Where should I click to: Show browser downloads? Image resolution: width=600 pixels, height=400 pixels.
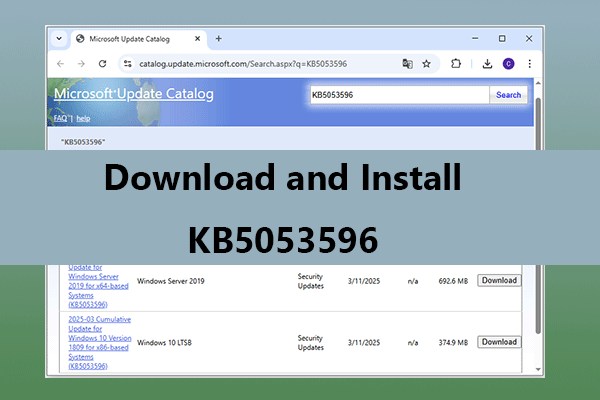pyautogui.click(x=487, y=64)
